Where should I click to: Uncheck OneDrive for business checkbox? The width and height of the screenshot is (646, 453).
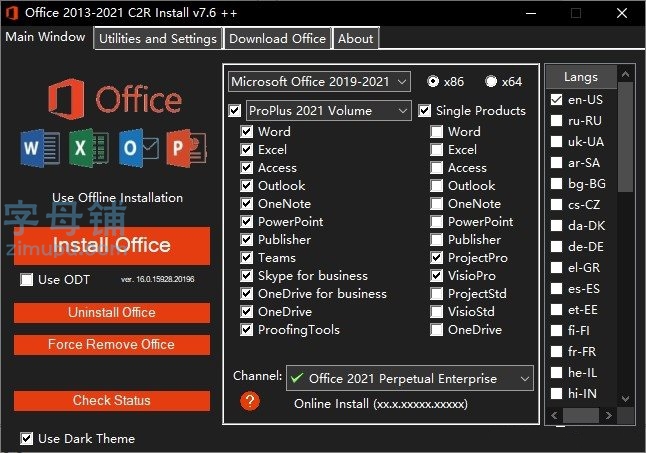pos(246,294)
